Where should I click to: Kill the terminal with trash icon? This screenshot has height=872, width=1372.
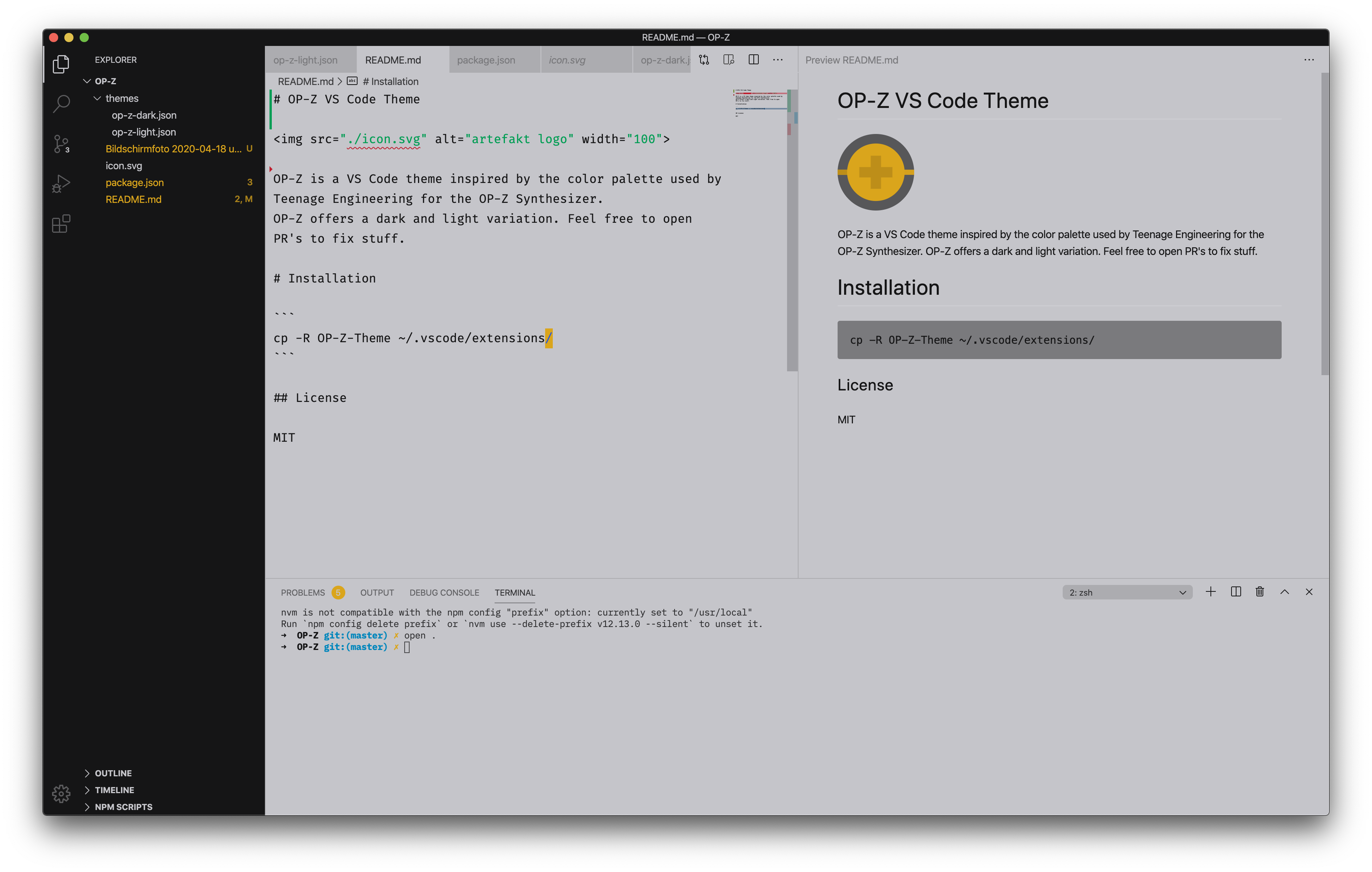click(x=1260, y=592)
